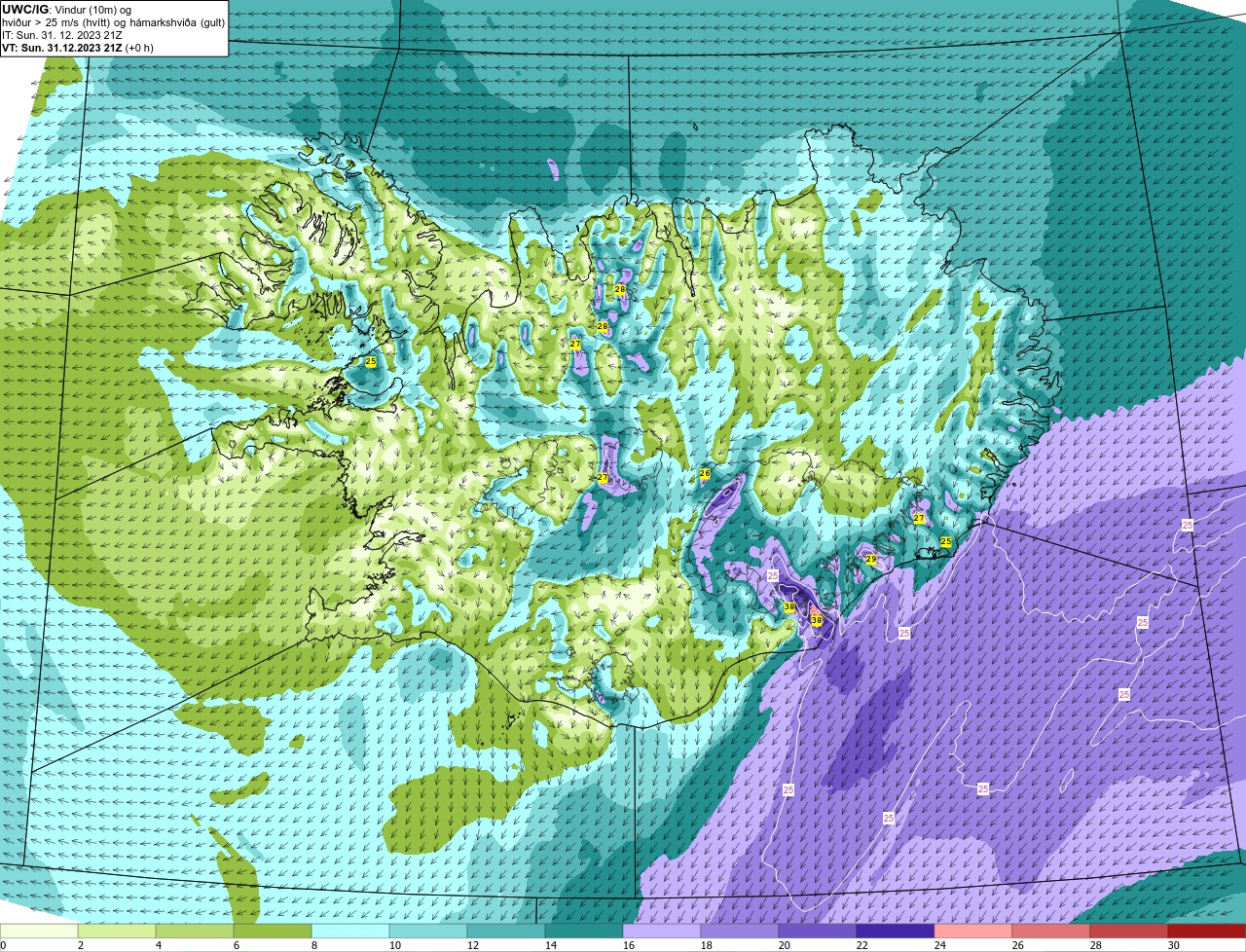This screenshot has height=952, width=1246.
Task: Click the '8' tick label on the color scale
Action: [314, 945]
